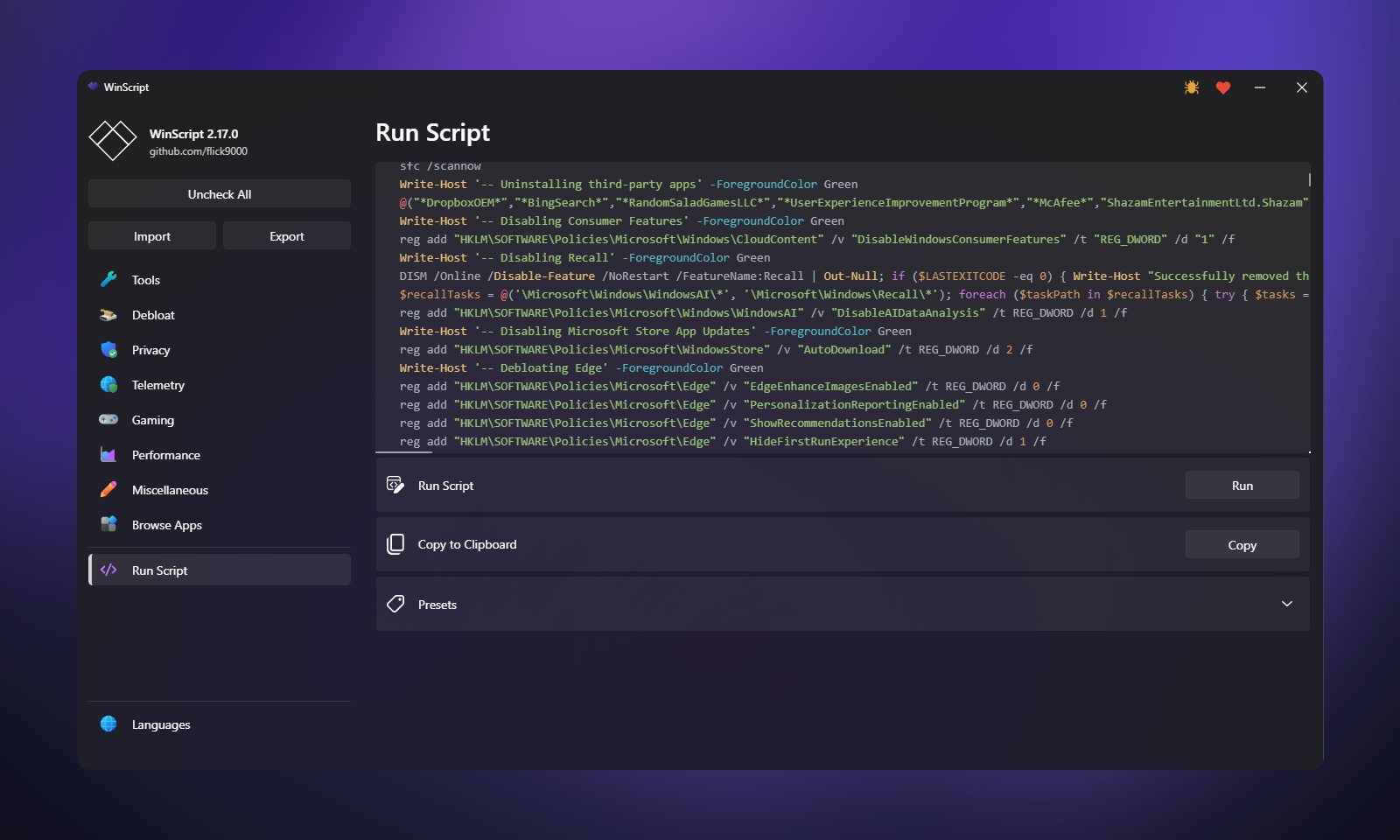Click the Languages globe icon
Viewport: 1400px width, 840px height.
108,724
